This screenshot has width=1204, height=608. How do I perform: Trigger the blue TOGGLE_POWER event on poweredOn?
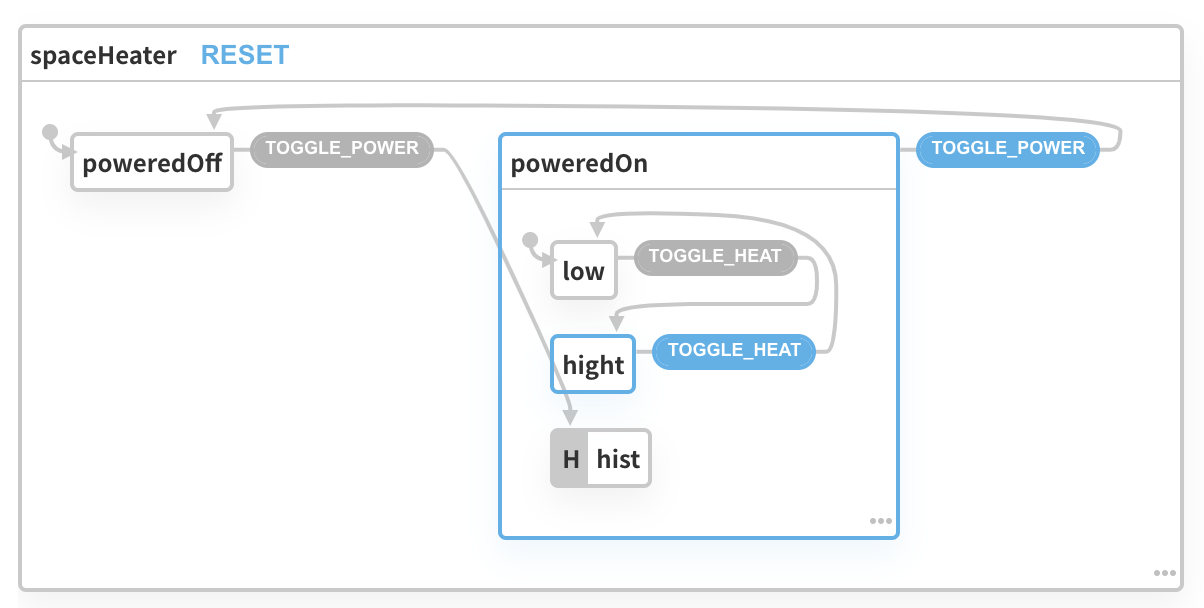point(1007,148)
